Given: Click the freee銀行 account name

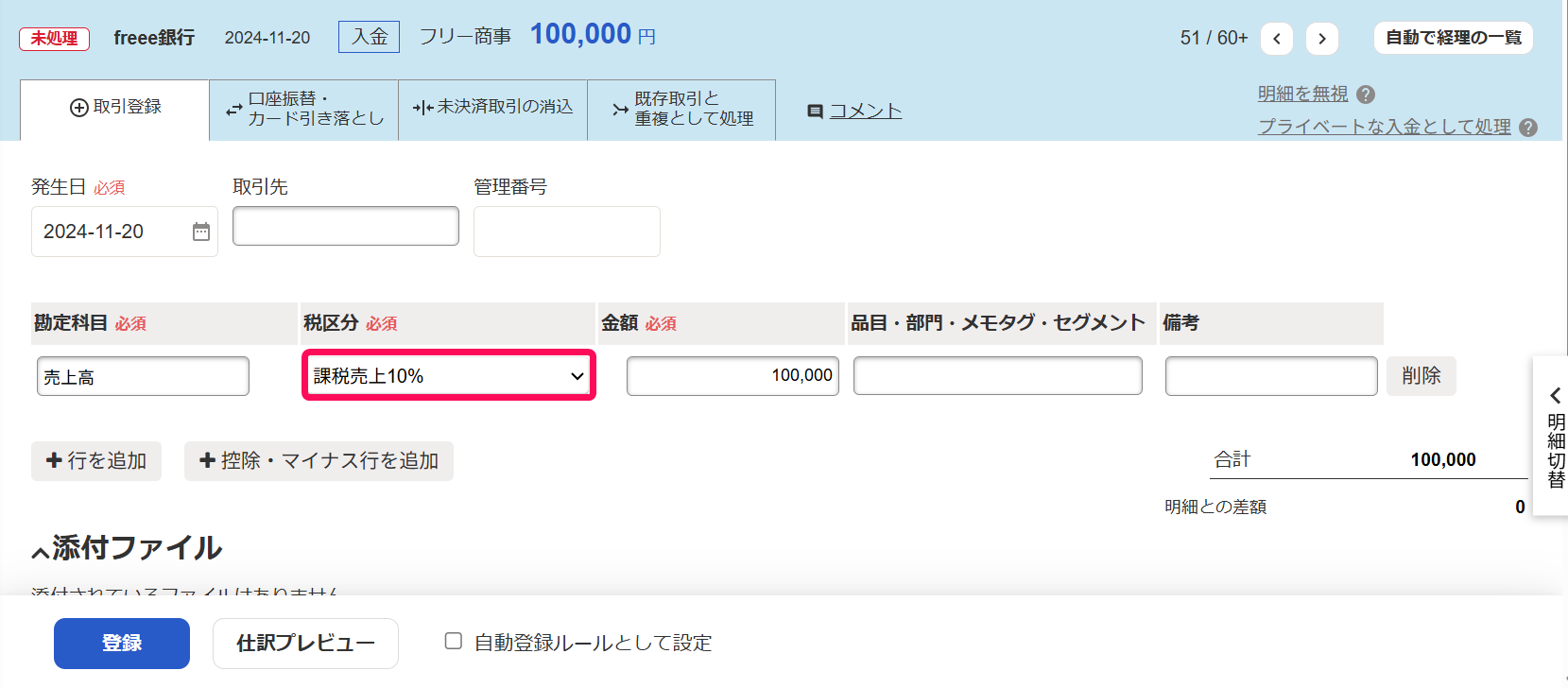Looking at the screenshot, I should (x=154, y=38).
